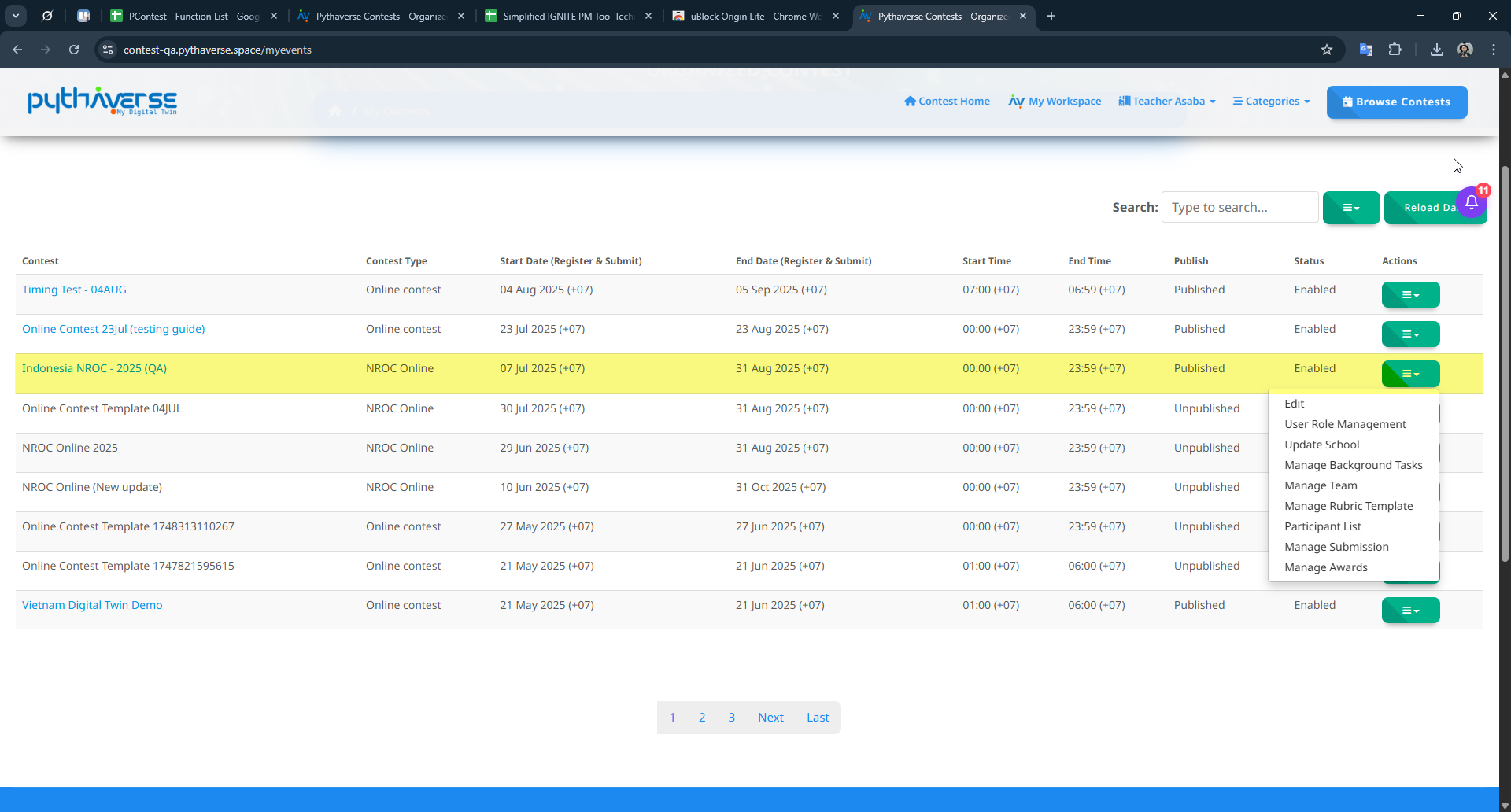Open actions menu for Timing Test - 04AUG
This screenshot has width=1511, height=812.
1410,295
